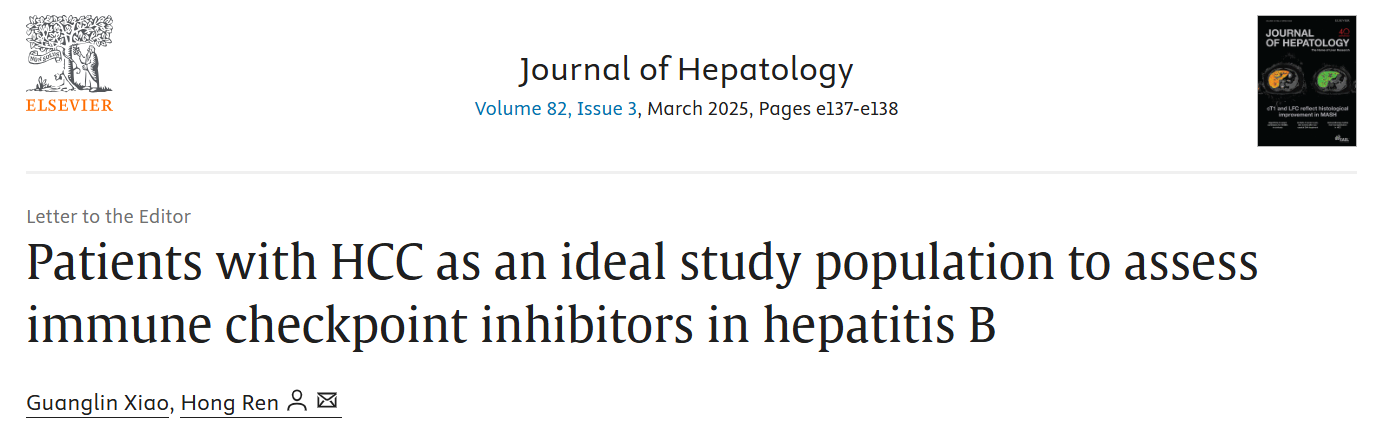Viewport: 1377px width, 429px height.
Task: Click the orange liver scan on cover
Action: pos(1283,77)
